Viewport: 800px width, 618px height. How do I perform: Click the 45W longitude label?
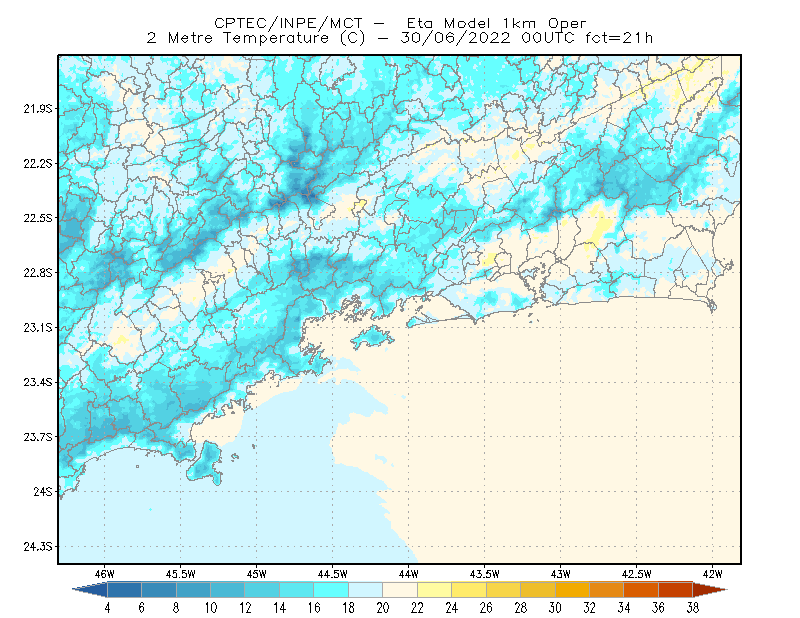(256, 574)
